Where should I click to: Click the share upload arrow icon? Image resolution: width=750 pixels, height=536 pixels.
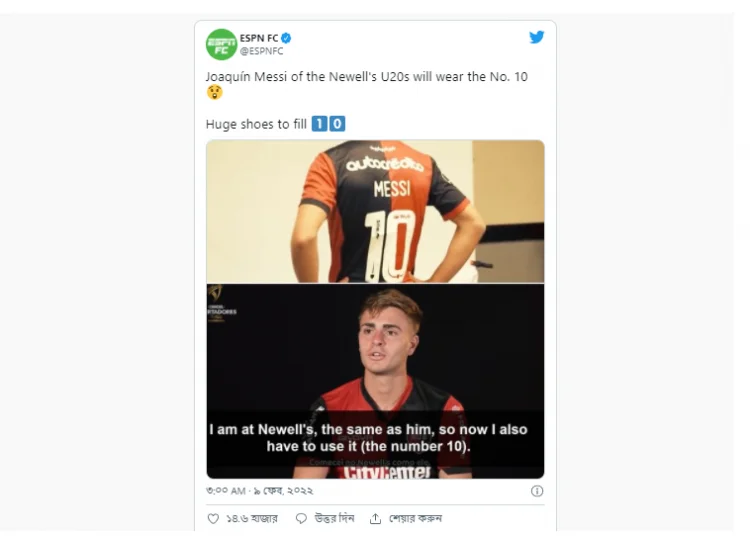(x=375, y=518)
